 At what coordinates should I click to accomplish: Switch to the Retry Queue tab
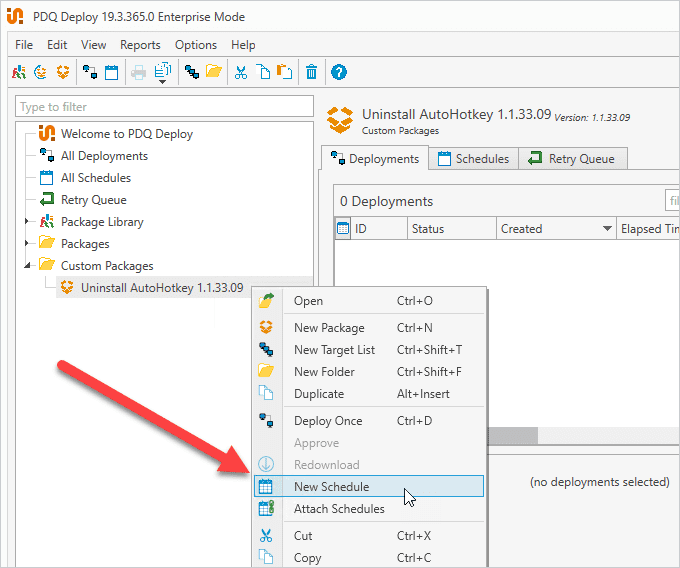pos(572,159)
